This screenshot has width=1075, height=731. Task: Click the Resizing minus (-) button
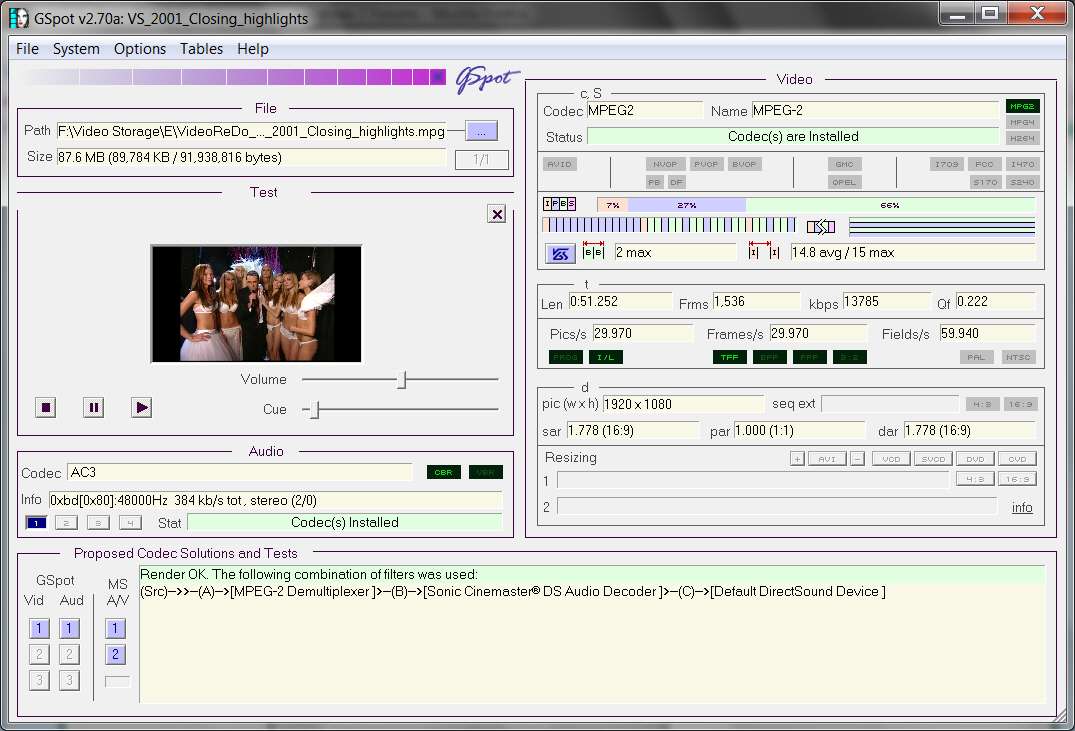[857, 459]
